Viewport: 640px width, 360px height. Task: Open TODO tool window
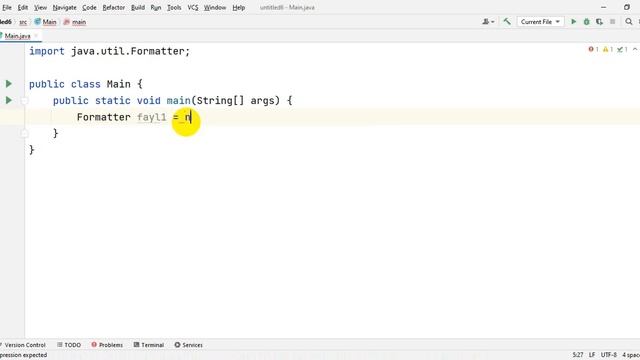(x=69, y=345)
